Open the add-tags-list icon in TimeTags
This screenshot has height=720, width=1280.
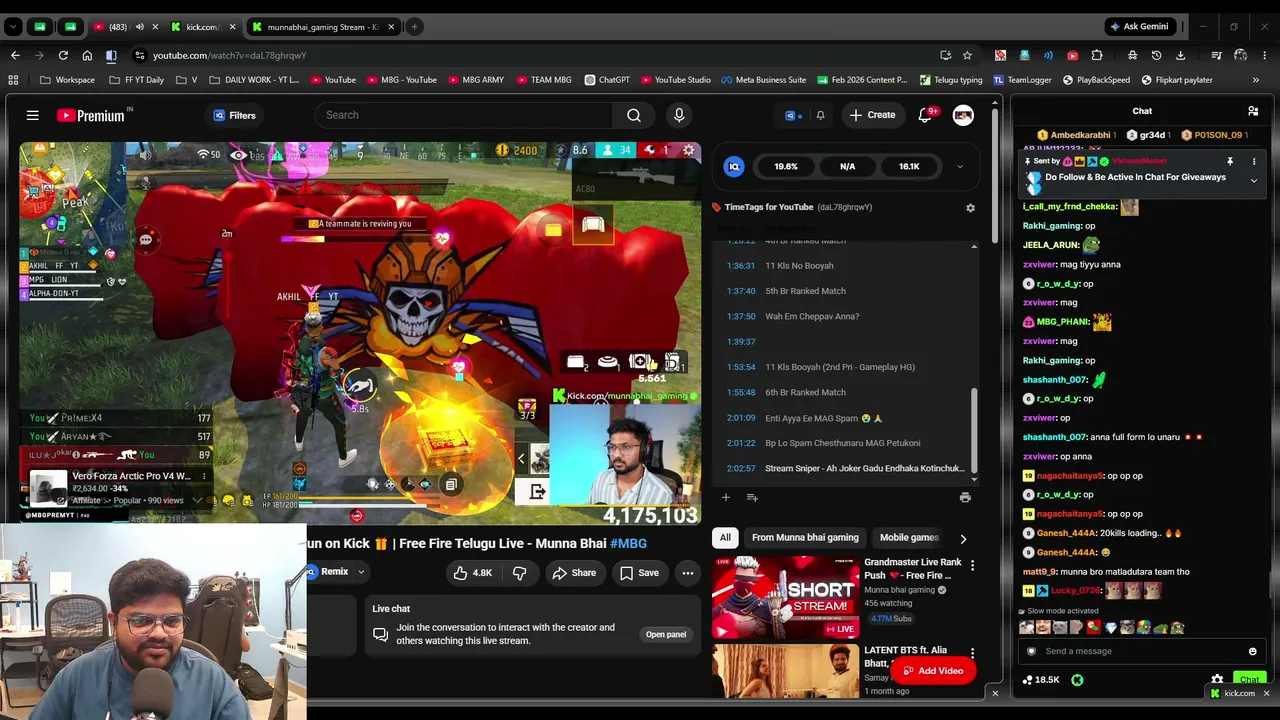coord(752,497)
